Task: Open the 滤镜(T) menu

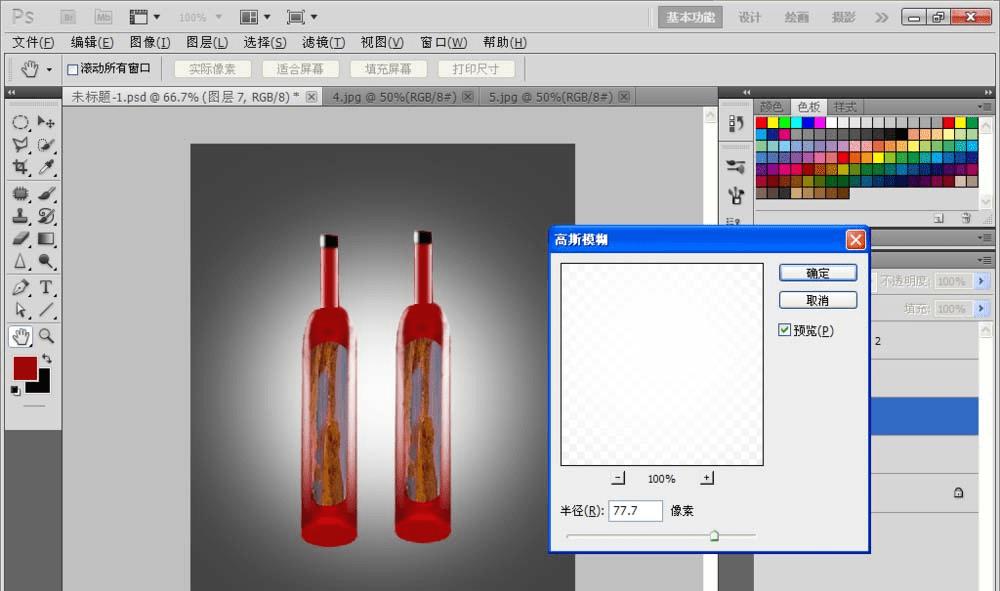Action: point(323,43)
